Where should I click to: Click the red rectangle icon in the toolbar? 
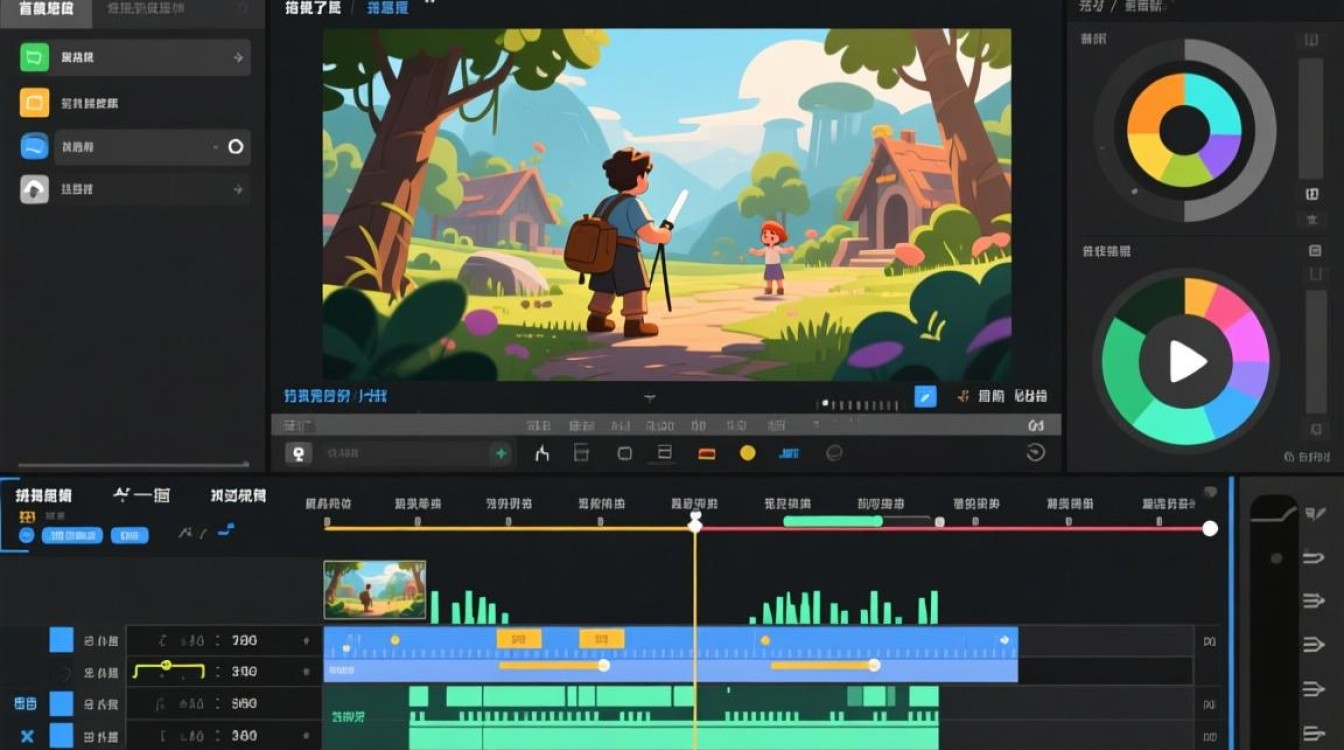coord(707,454)
